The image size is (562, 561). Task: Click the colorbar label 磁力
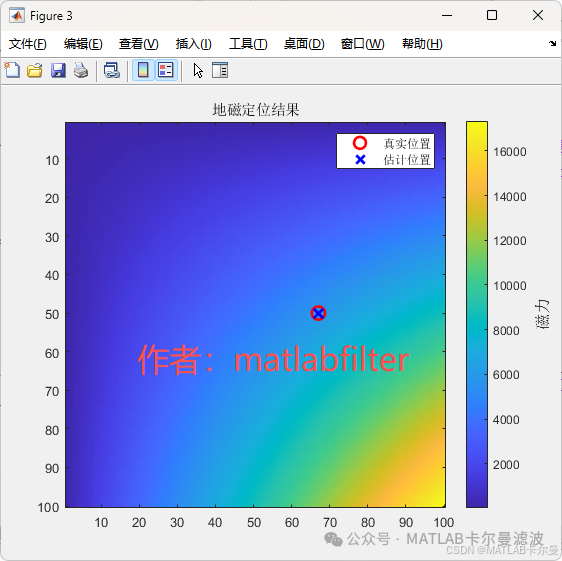(542, 314)
